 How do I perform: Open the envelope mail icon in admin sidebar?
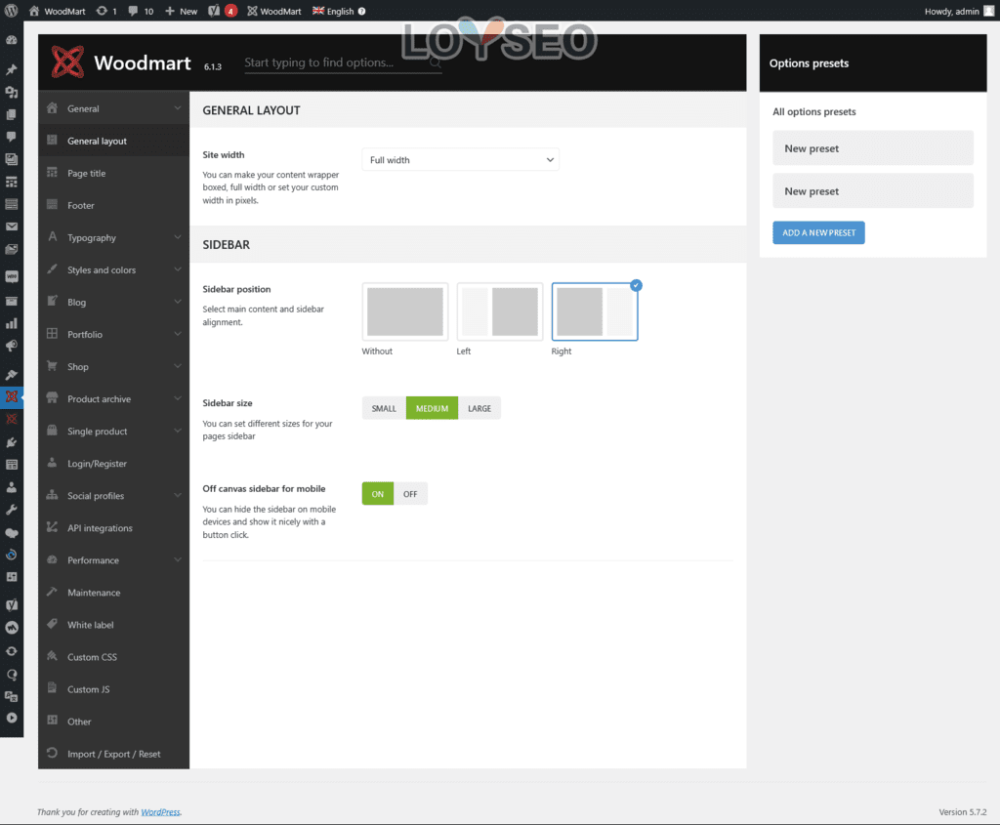11,226
